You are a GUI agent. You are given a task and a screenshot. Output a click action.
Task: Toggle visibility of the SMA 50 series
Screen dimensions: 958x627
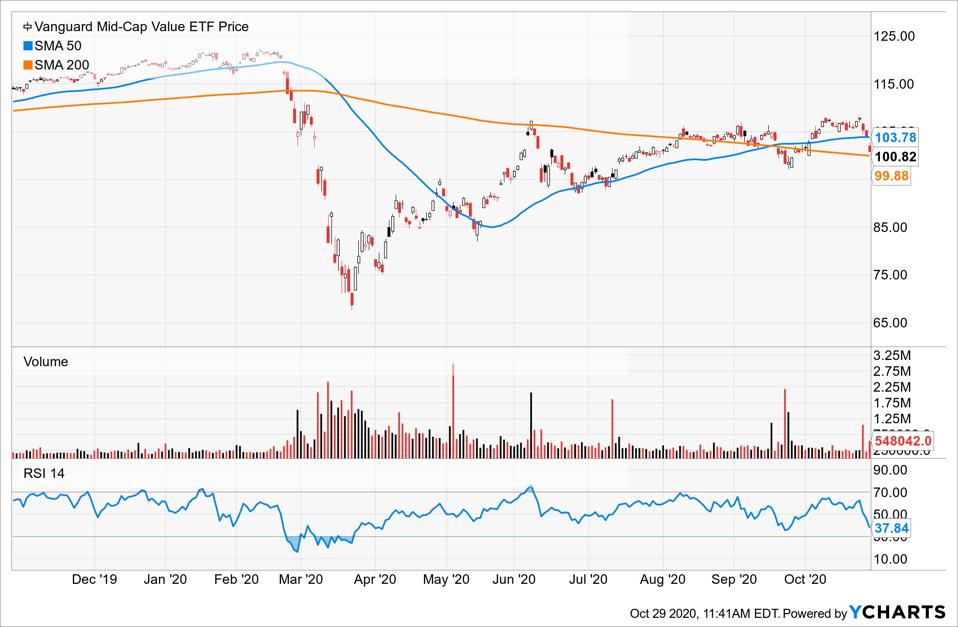(58, 45)
